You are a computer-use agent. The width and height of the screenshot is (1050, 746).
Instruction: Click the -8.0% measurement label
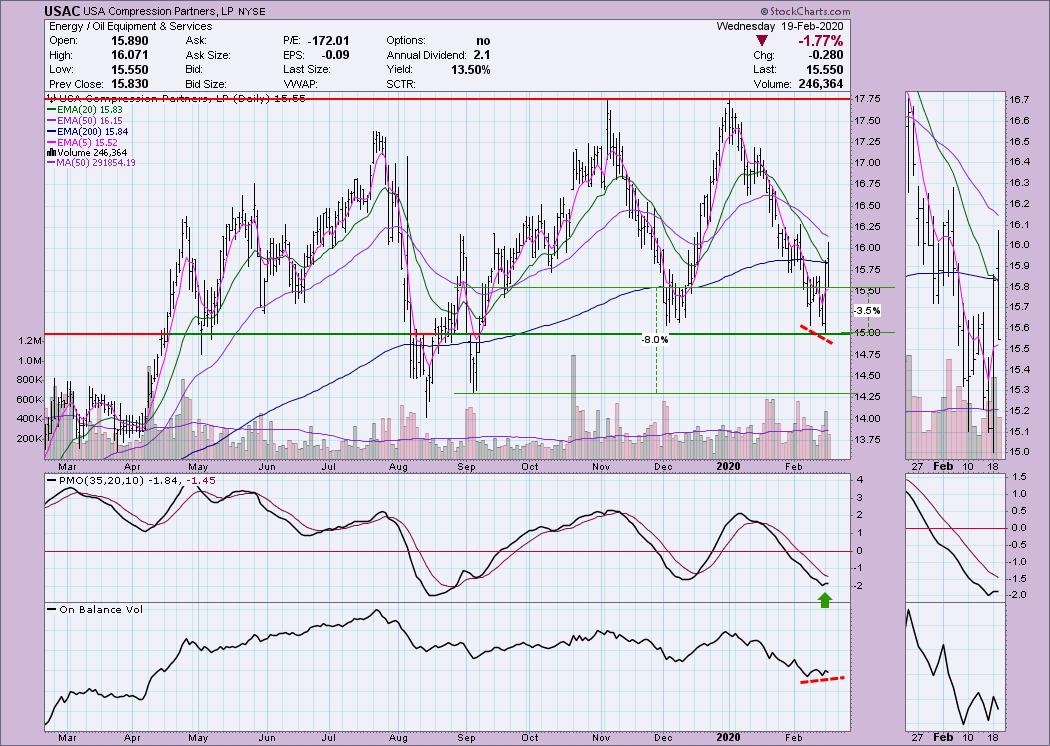point(655,340)
